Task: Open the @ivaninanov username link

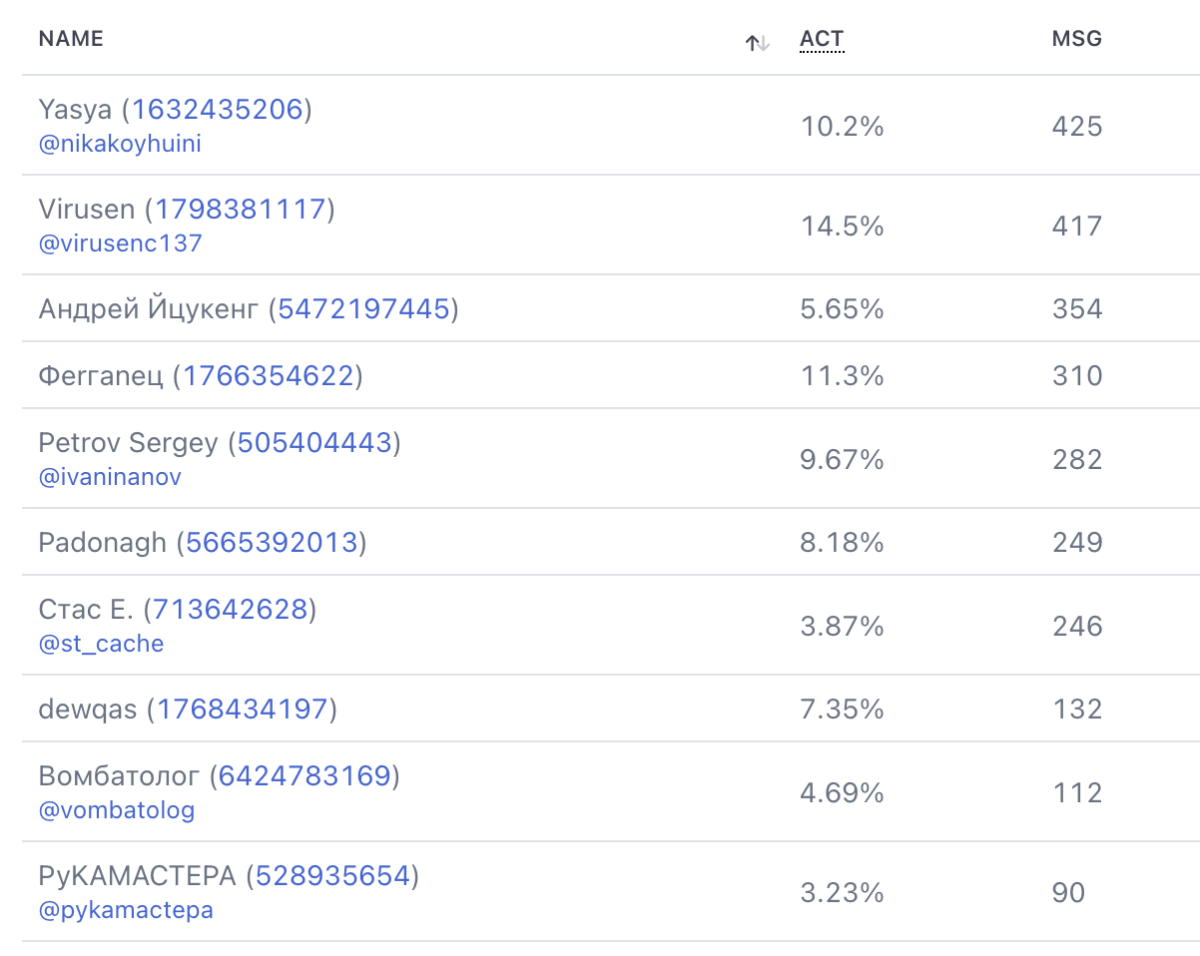Action: tap(110, 476)
